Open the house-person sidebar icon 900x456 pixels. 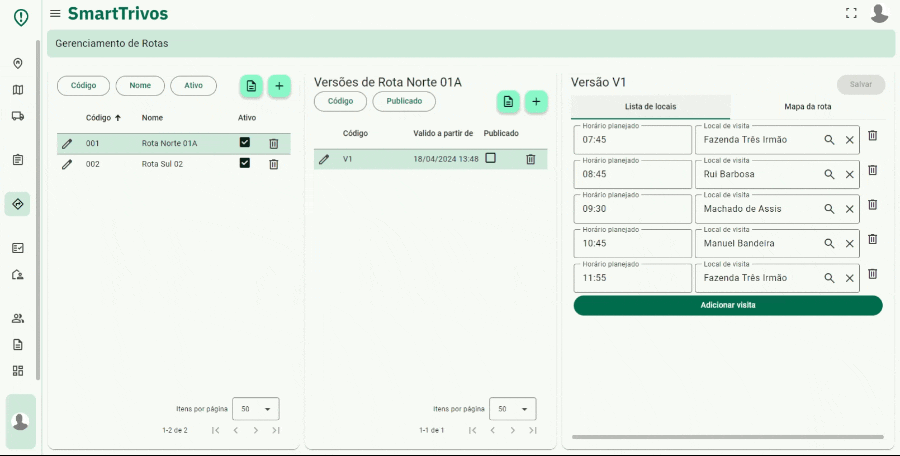coord(18,275)
